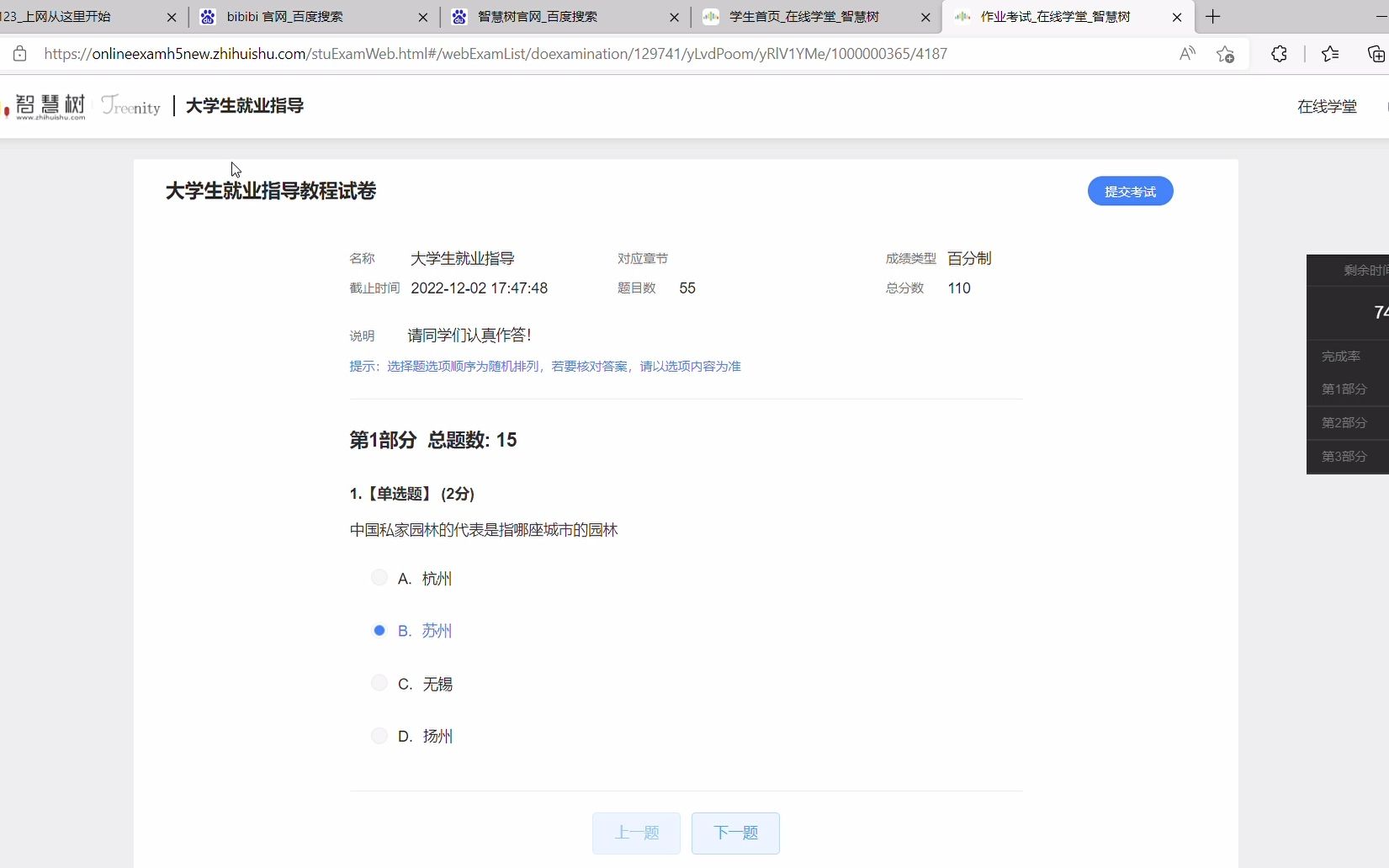Select option C 无锡 radio button

pos(379,683)
